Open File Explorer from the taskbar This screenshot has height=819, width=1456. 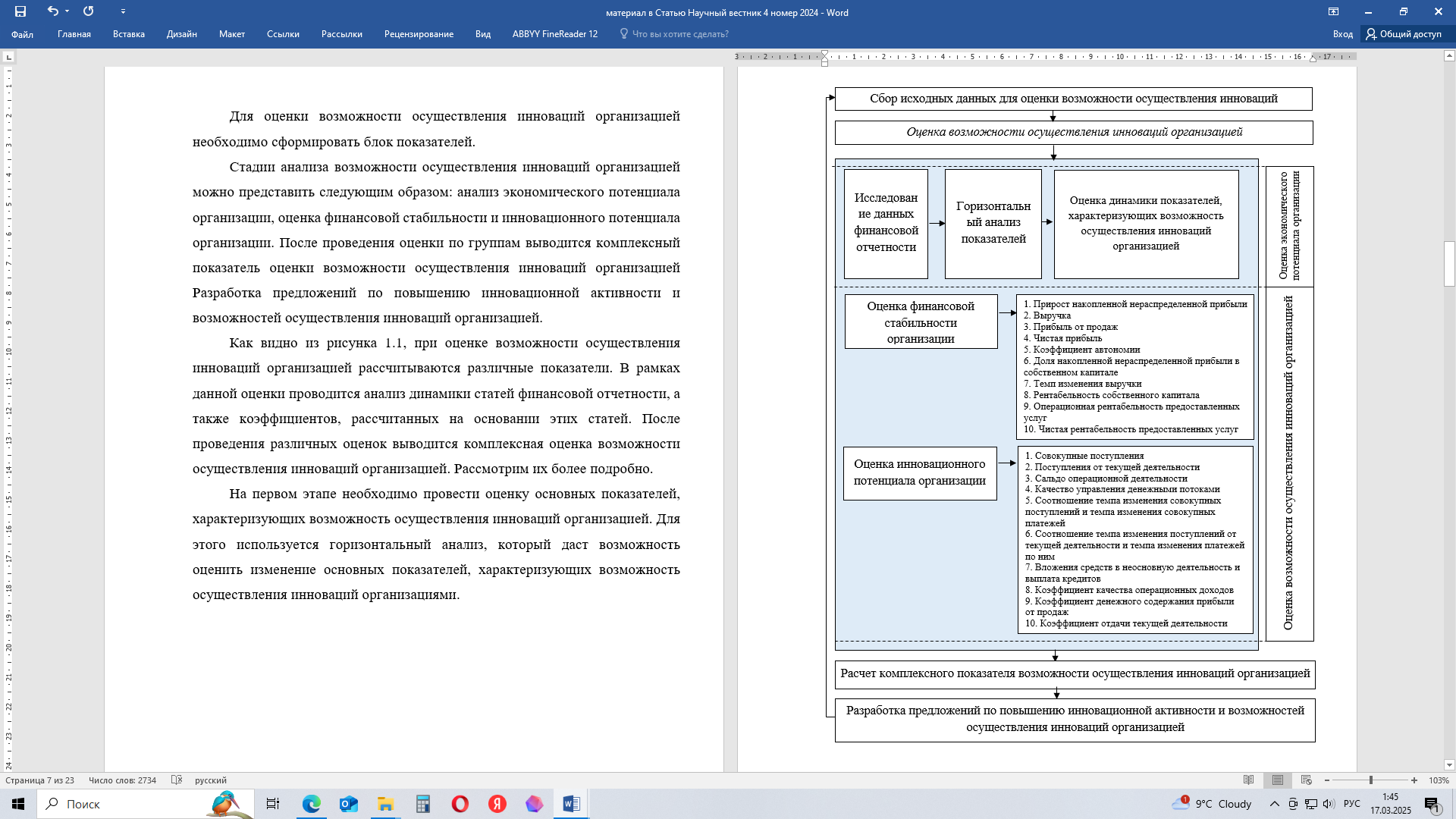click(x=386, y=804)
